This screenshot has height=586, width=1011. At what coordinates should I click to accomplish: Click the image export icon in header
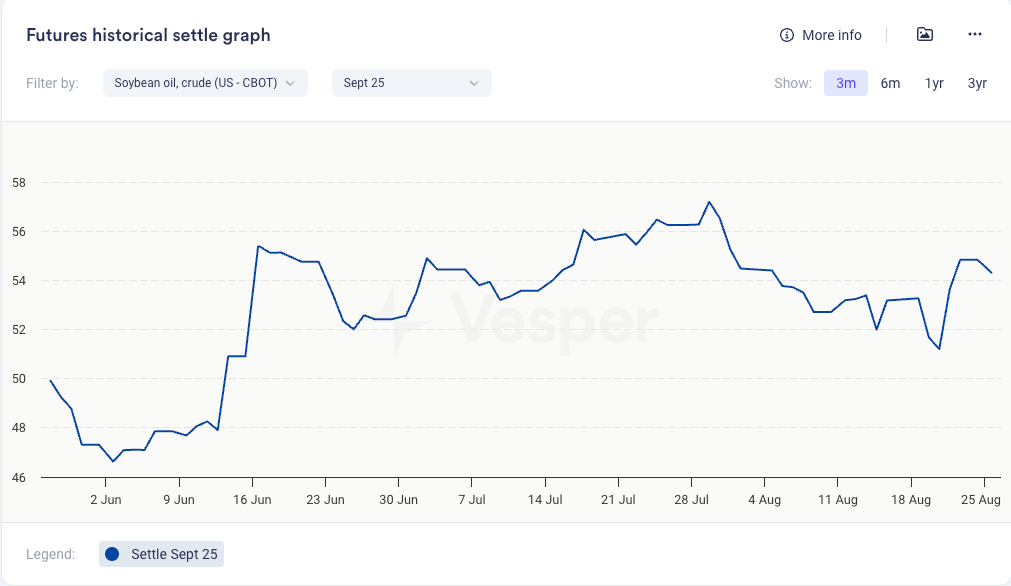(x=925, y=35)
